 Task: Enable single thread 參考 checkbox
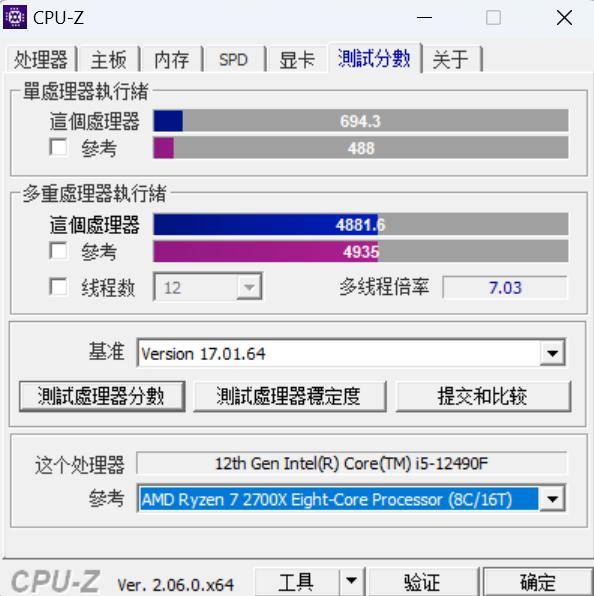tap(59, 147)
